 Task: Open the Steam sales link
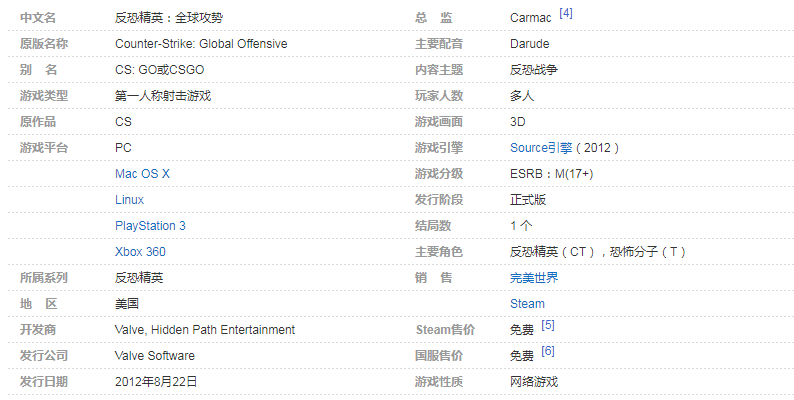527,304
